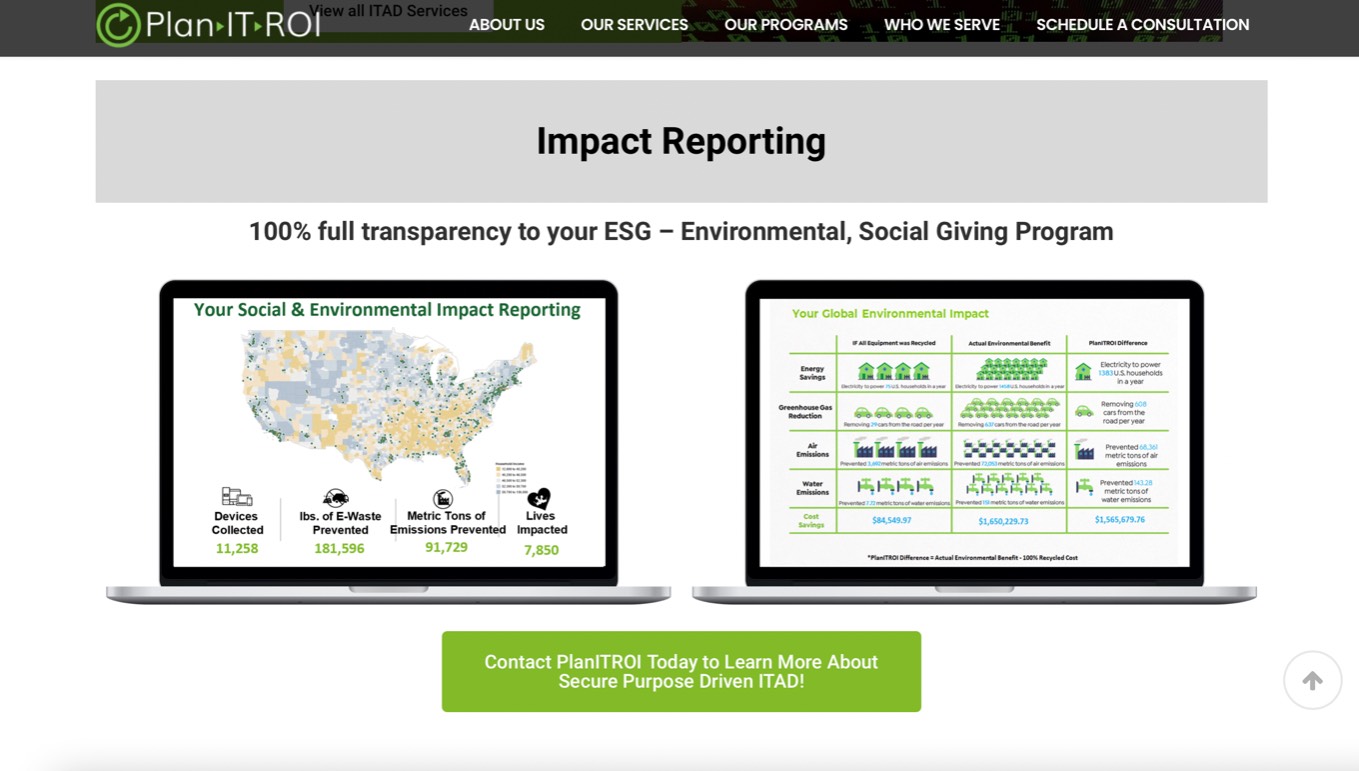
Task: Click the Lives Impacted heart icon
Action: coord(539,498)
